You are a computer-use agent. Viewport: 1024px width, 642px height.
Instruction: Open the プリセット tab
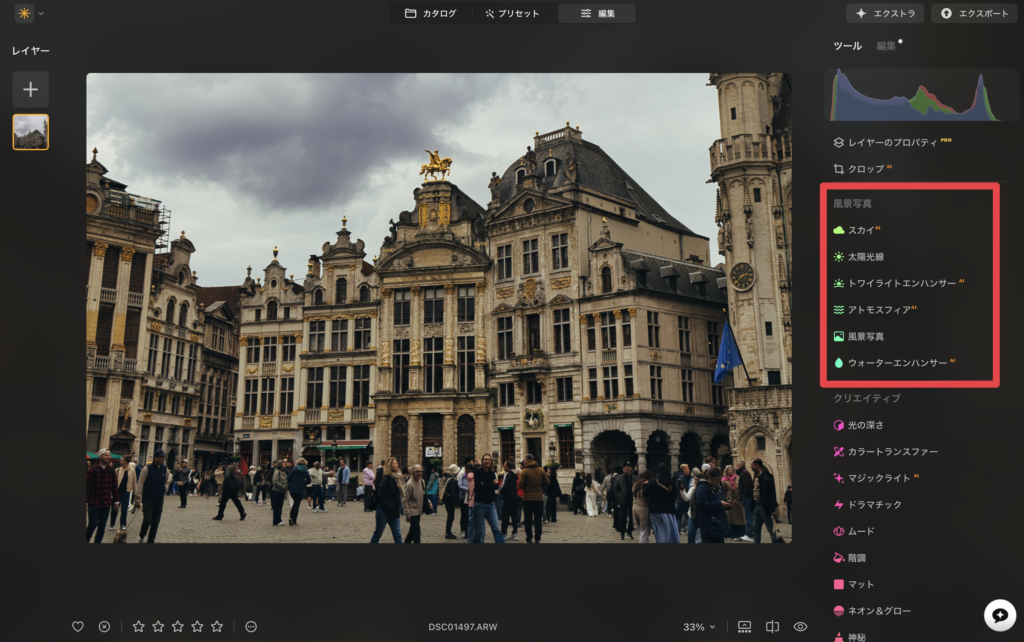513,13
